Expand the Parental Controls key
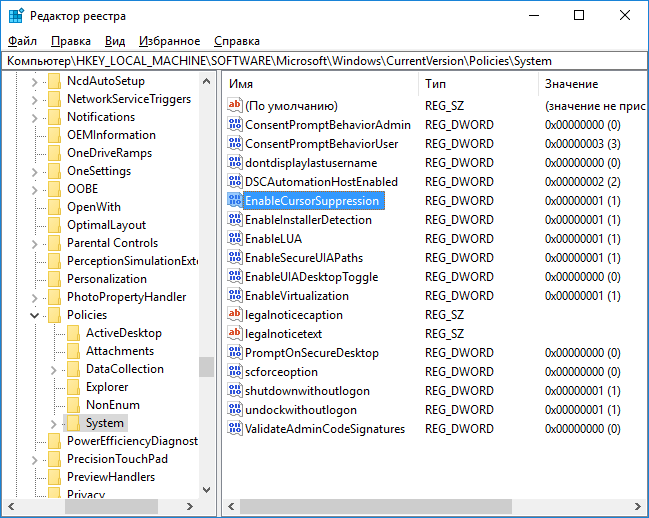 pyautogui.click(x=34, y=244)
